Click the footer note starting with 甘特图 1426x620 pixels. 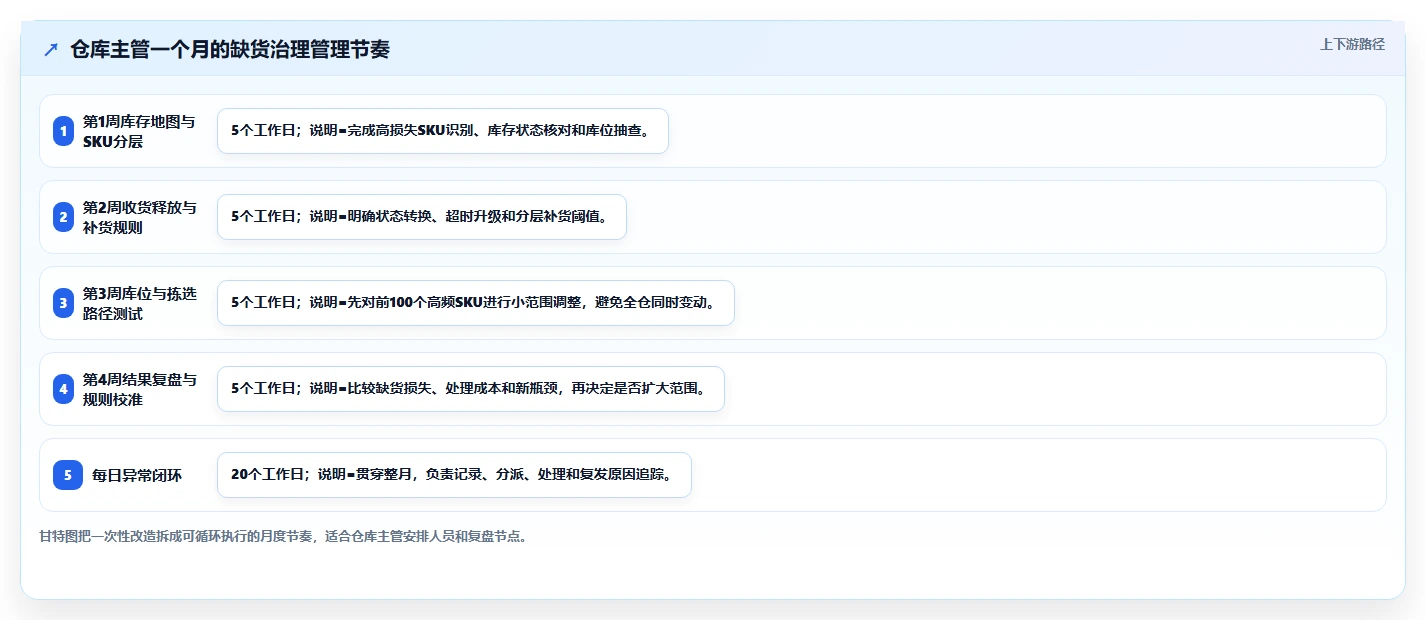pyautogui.click(x=283, y=536)
